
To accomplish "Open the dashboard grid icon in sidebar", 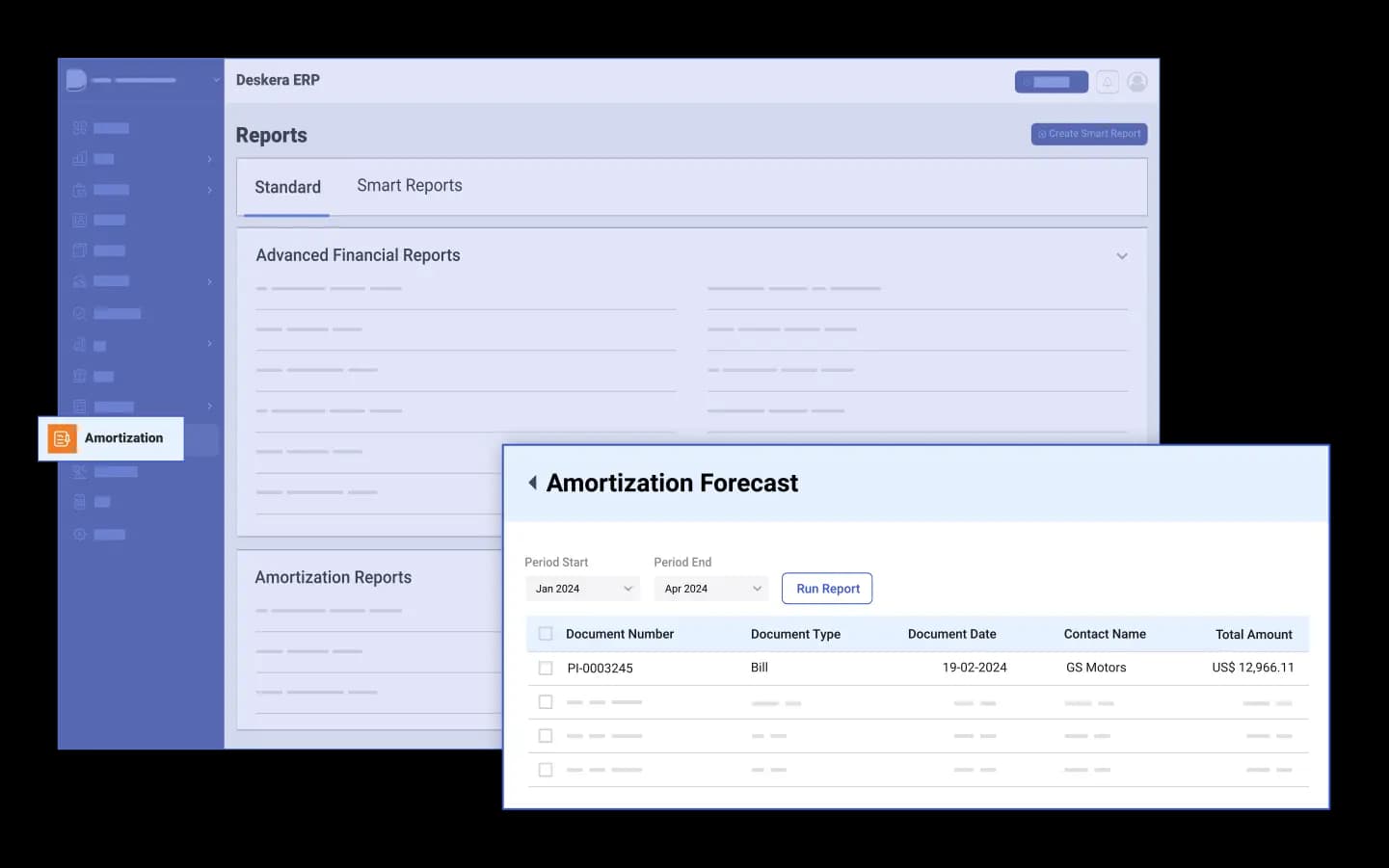I will coord(80,127).
